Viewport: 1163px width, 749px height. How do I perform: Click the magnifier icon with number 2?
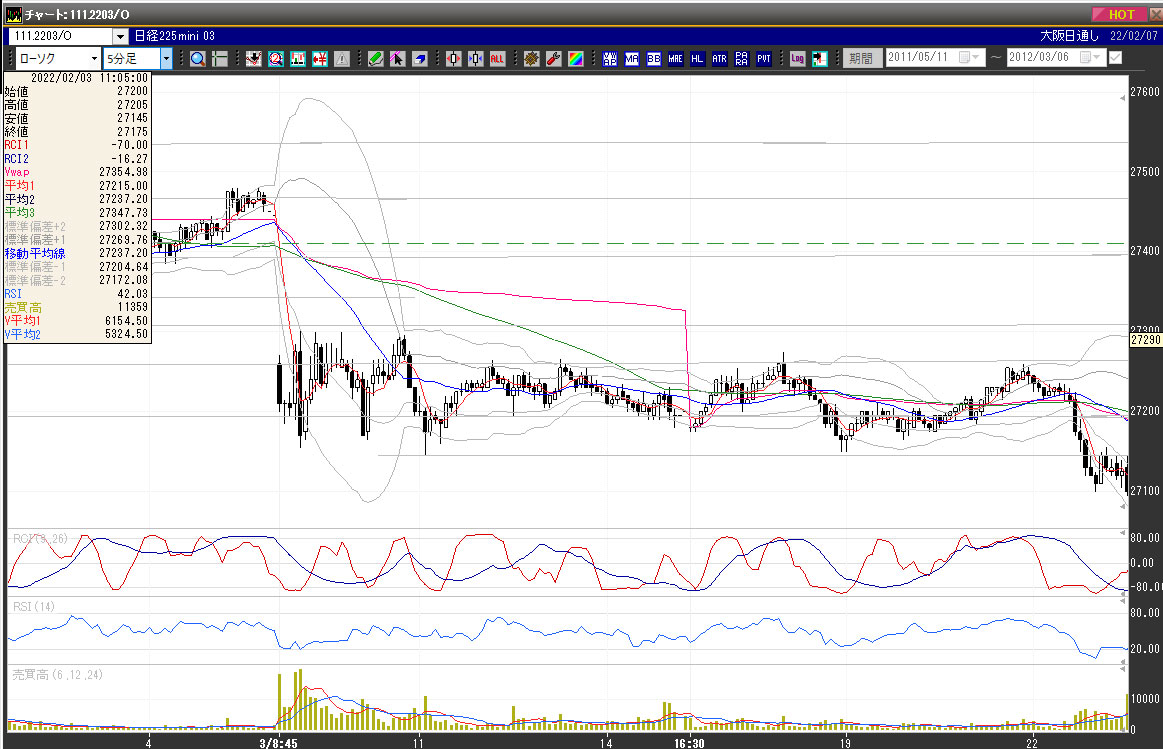tap(276, 59)
